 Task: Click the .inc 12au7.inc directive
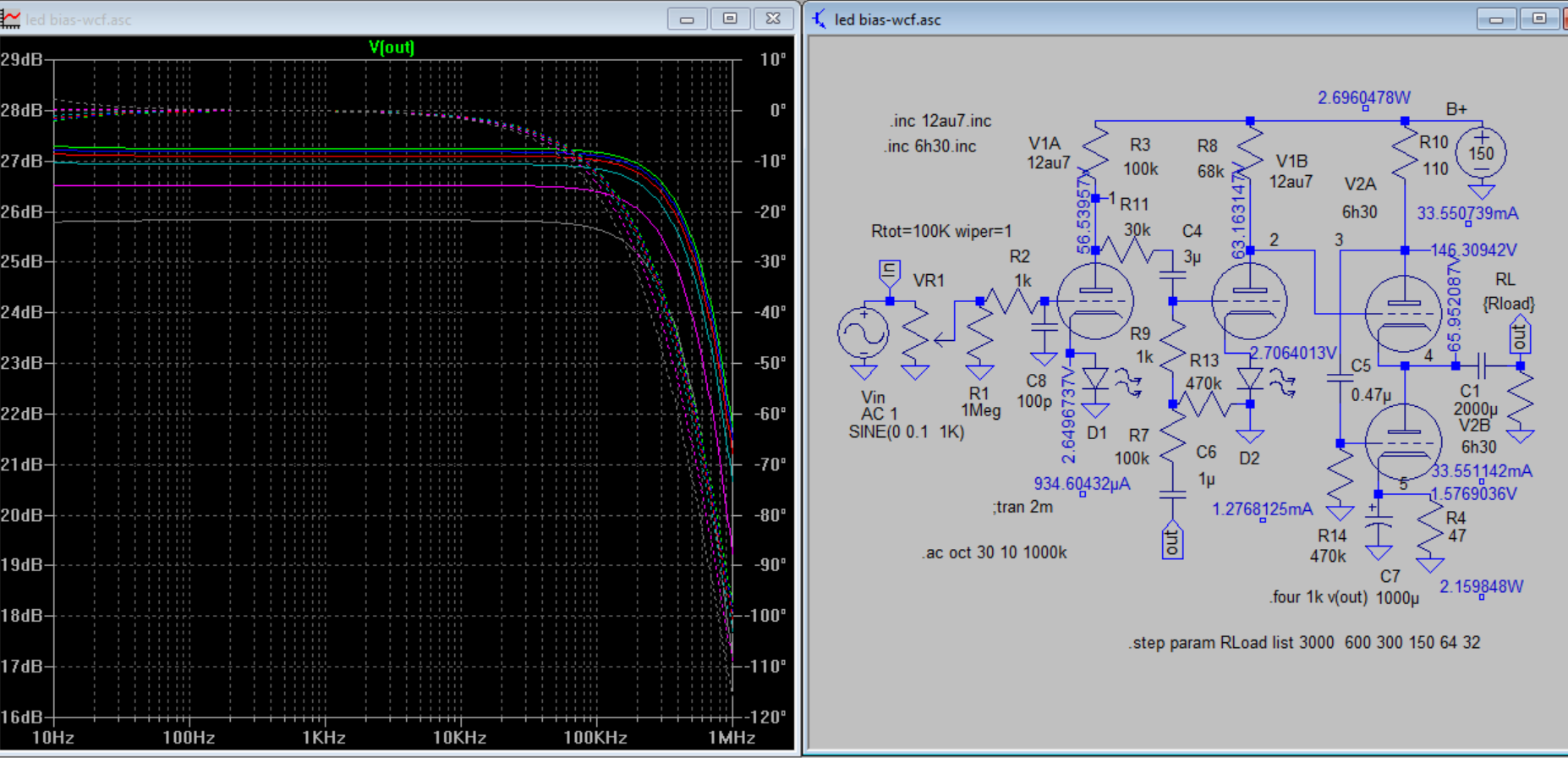940,121
